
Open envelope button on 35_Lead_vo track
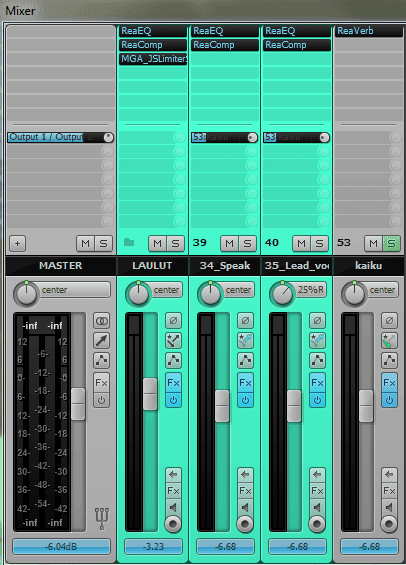317,360
